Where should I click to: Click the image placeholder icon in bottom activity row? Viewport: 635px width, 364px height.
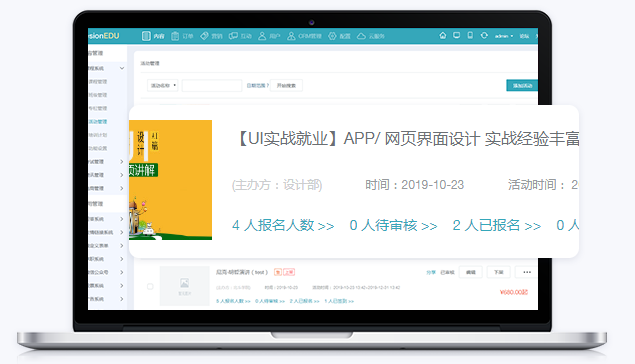pyautogui.click(x=184, y=283)
